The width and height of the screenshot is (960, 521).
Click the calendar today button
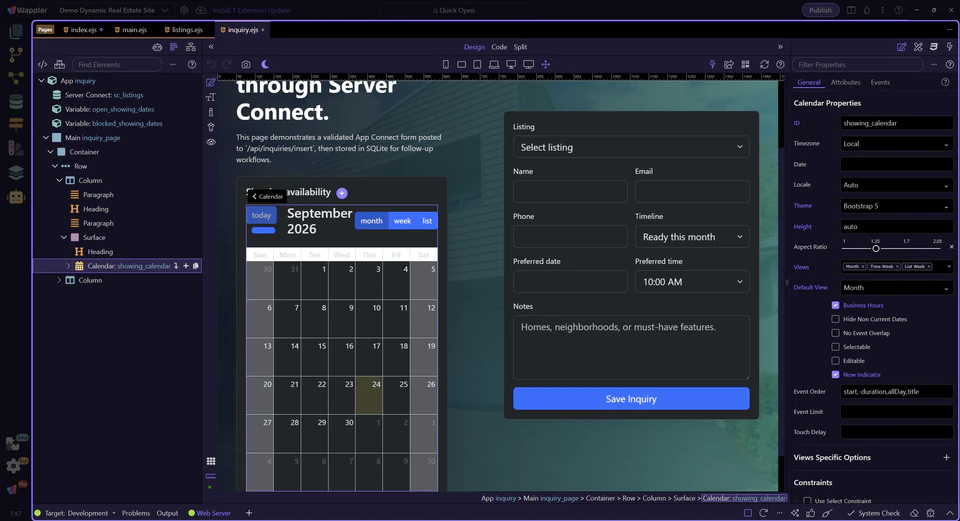click(261, 215)
